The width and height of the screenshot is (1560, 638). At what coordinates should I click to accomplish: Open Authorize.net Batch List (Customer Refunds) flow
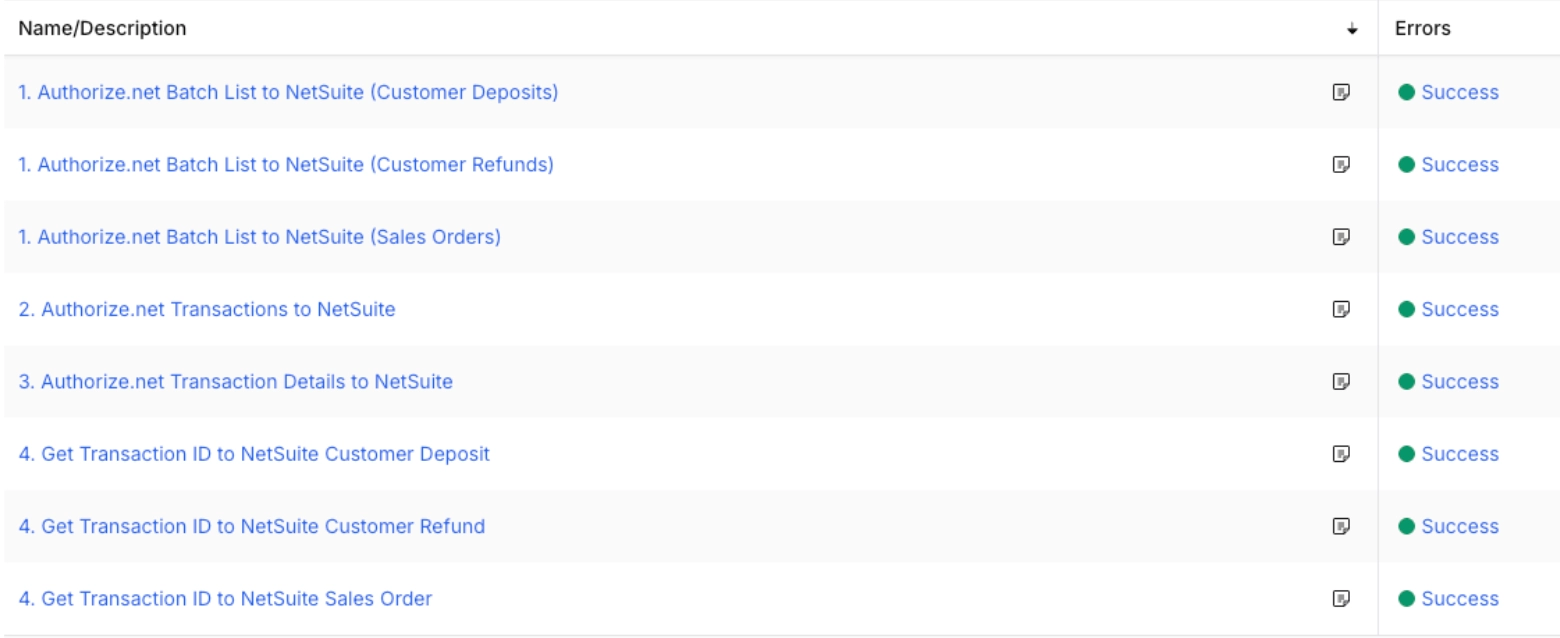(286, 165)
